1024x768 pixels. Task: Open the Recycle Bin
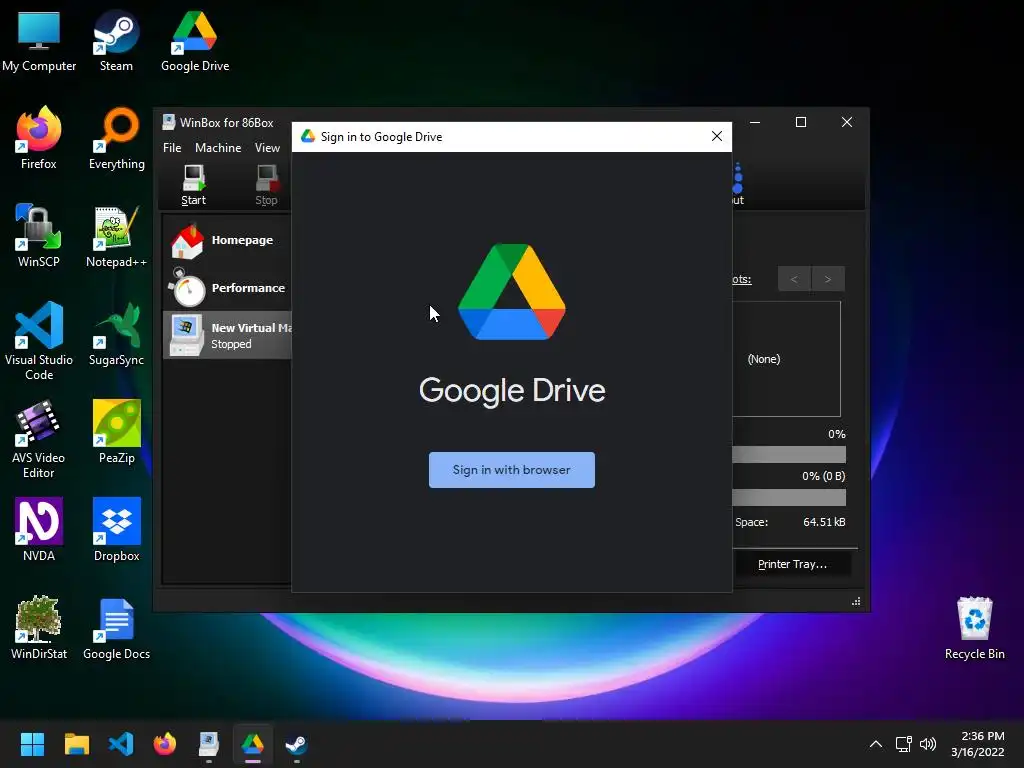coord(974,628)
